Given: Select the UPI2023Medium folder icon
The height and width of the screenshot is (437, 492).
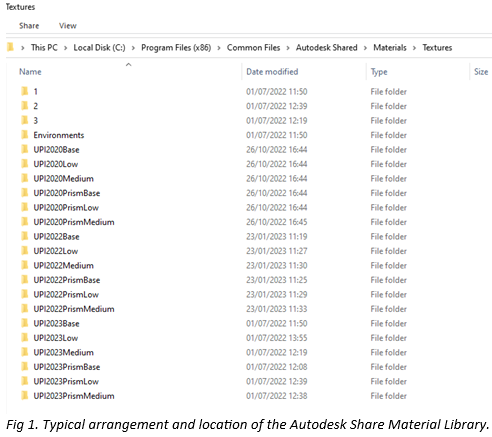Looking at the screenshot, I should pyautogui.click(x=25, y=352).
